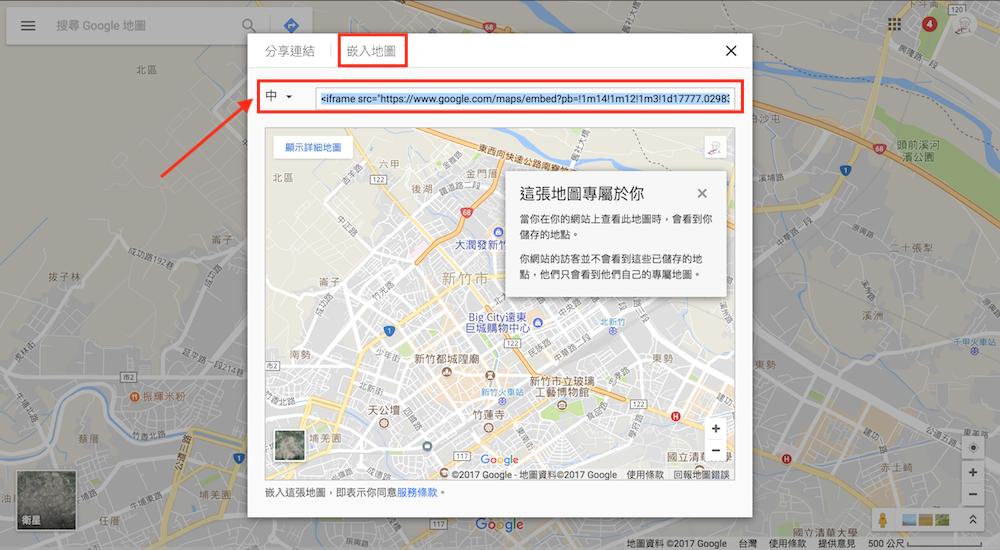Open the red notifications badge showing 4
This screenshot has height=550, width=1000.
click(x=929, y=24)
